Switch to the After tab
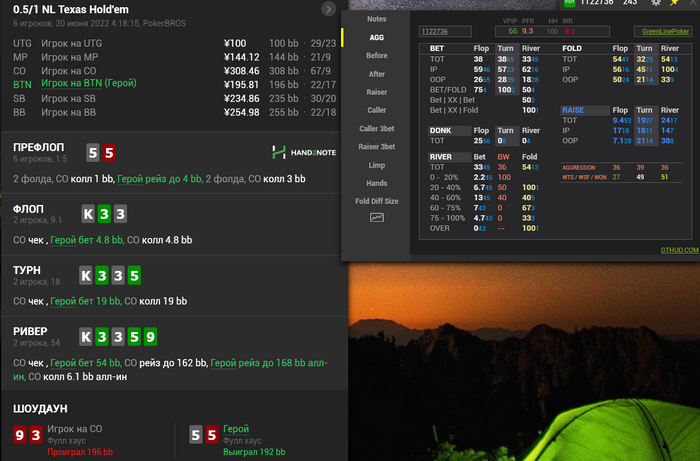700x461 pixels. point(377,74)
